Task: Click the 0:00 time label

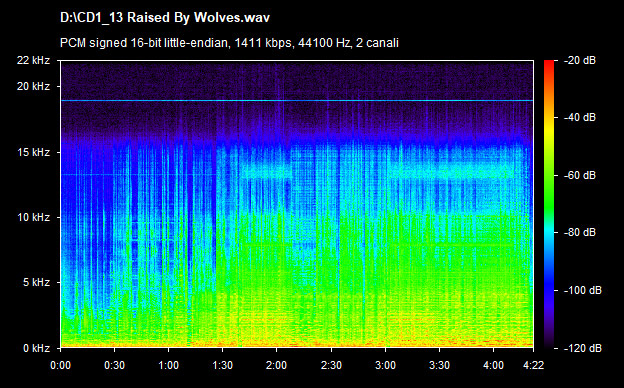Action: (60, 365)
